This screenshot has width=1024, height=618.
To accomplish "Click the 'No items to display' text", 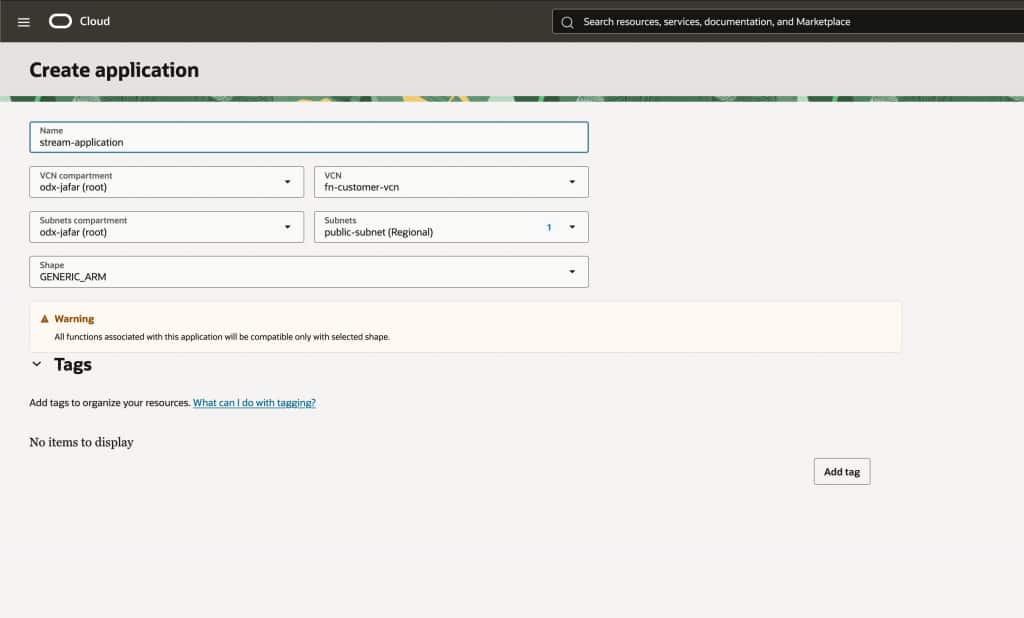I will [82, 442].
